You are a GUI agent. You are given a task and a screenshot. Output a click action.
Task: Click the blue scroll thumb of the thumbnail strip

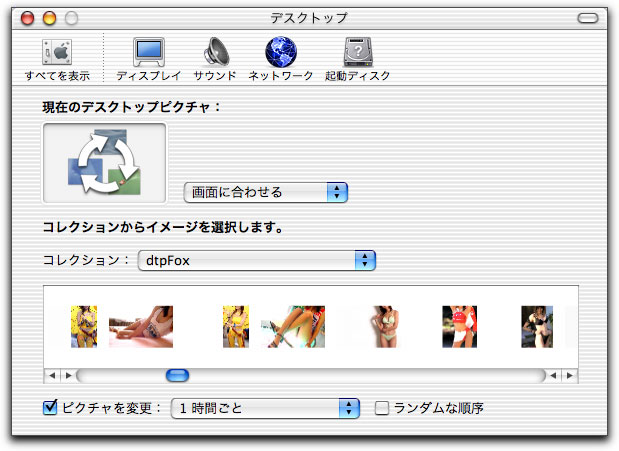[x=177, y=376]
